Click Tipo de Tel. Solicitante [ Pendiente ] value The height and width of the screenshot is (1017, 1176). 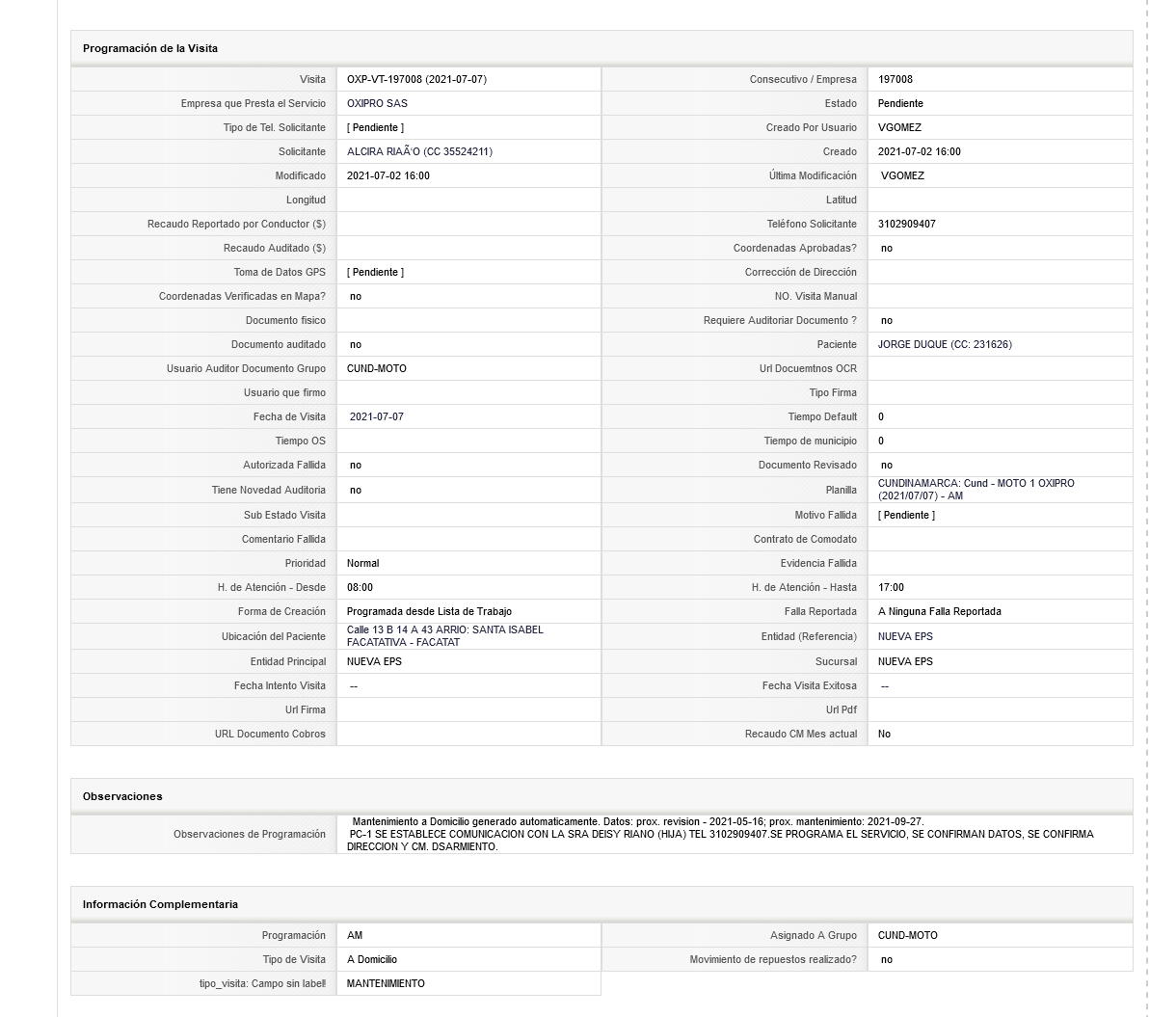pyautogui.click(x=375, y=127)
